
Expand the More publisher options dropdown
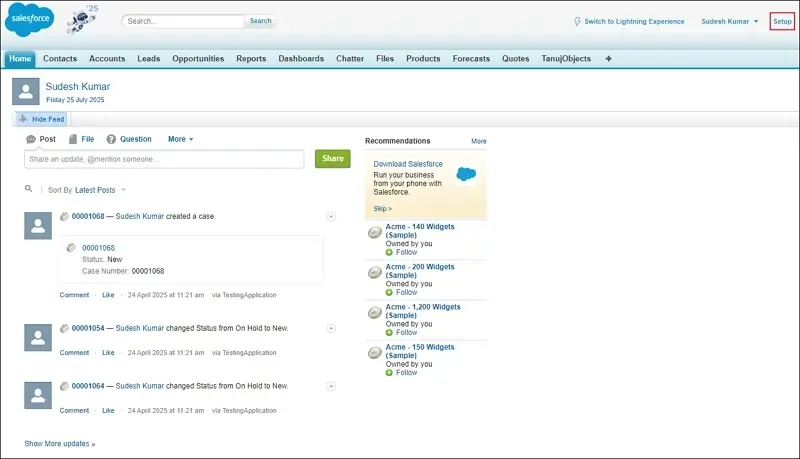[x=181, y=139]
